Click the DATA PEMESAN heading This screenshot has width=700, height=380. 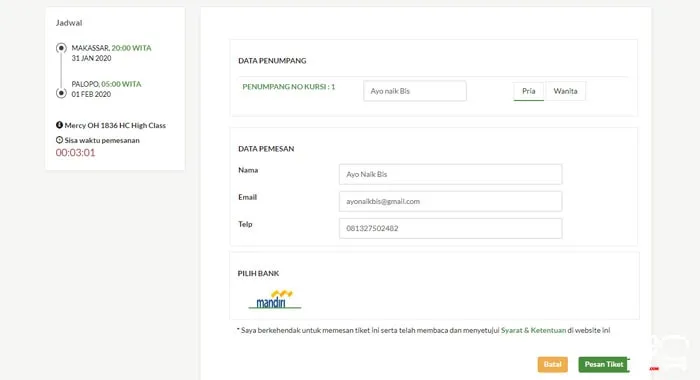pyautogui.click(x=266, y=149)
